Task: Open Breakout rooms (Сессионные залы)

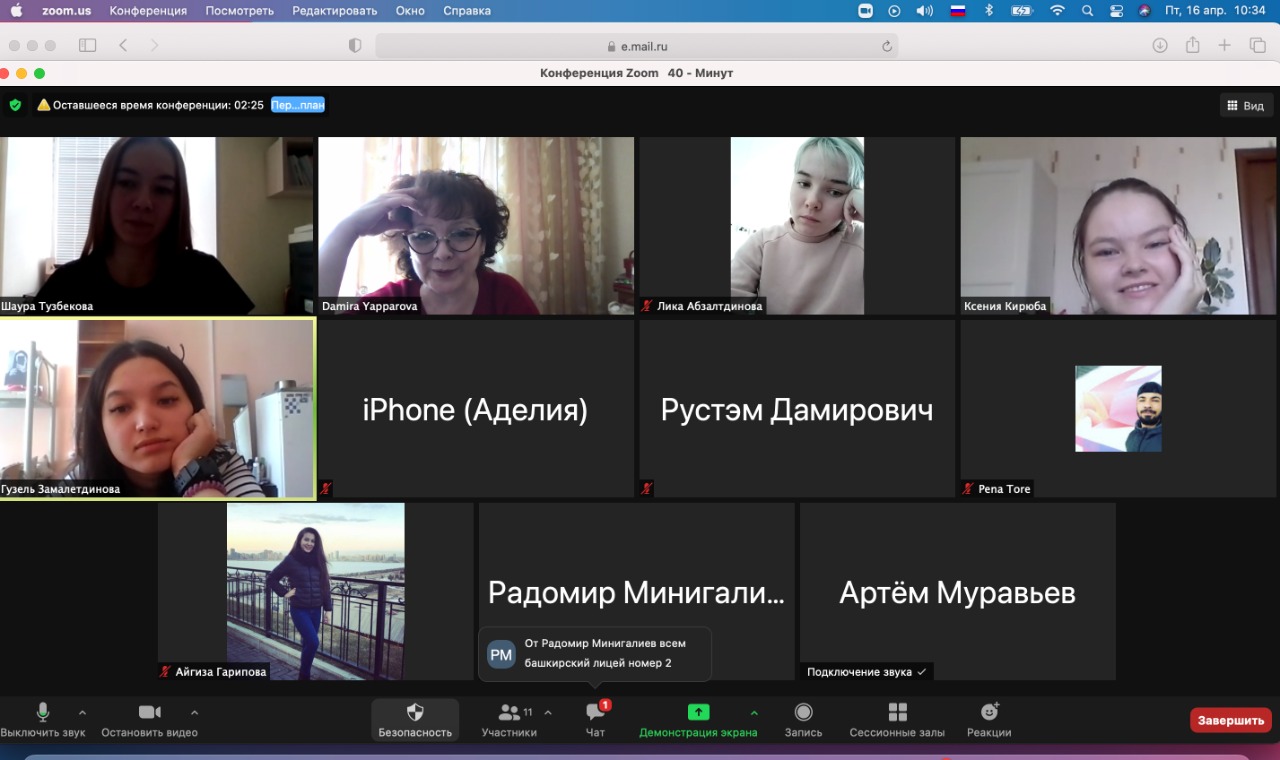Action: (897, 713)
